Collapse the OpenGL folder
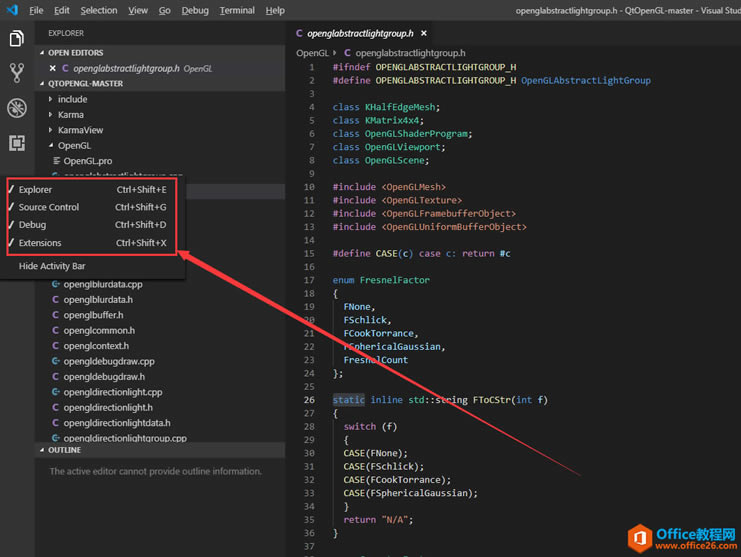Screen dimensions: 741x557 coord(51,146)
